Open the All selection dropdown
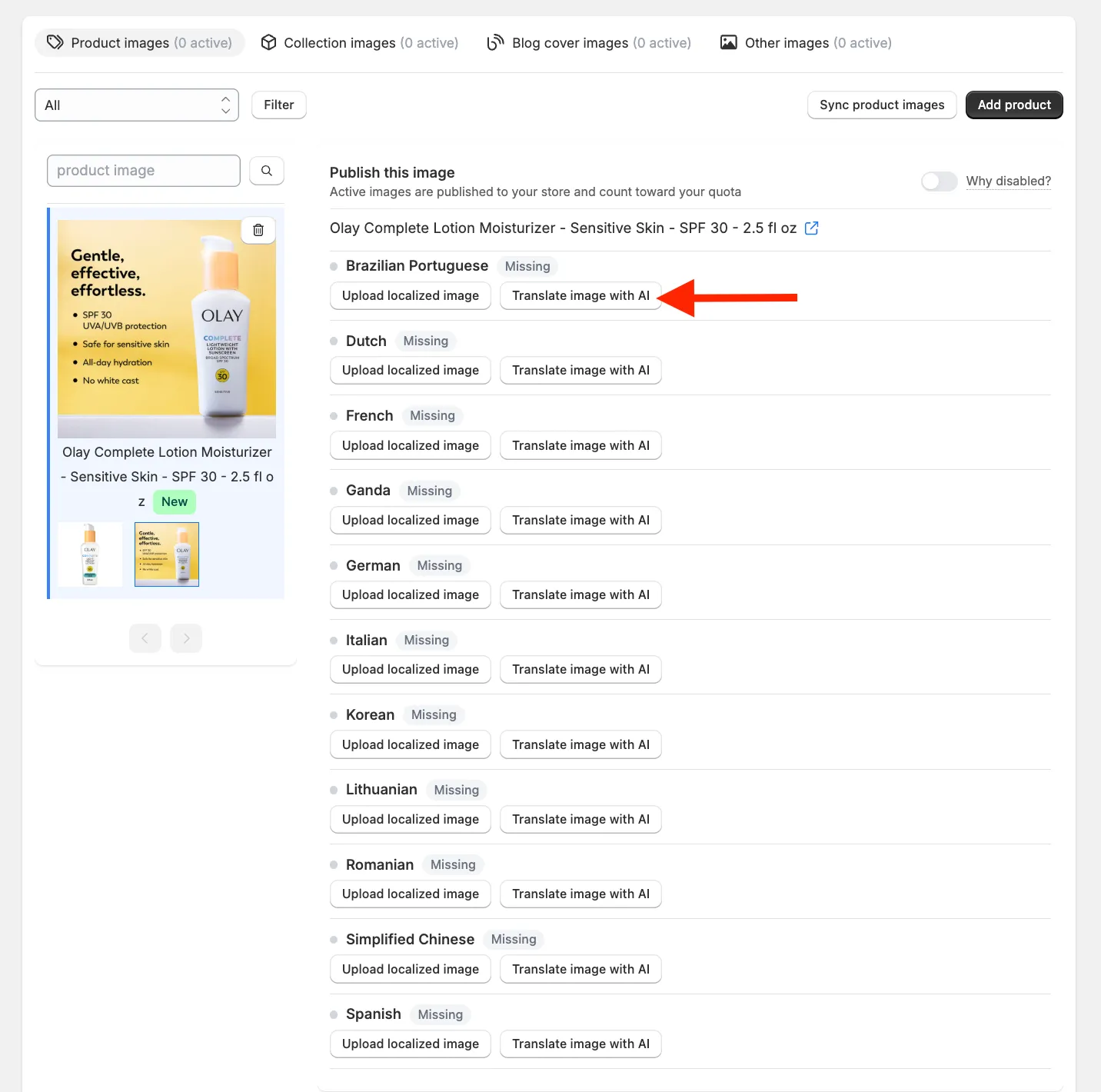The width and height of the screenshot is (1101, 1092). (137, 105)
